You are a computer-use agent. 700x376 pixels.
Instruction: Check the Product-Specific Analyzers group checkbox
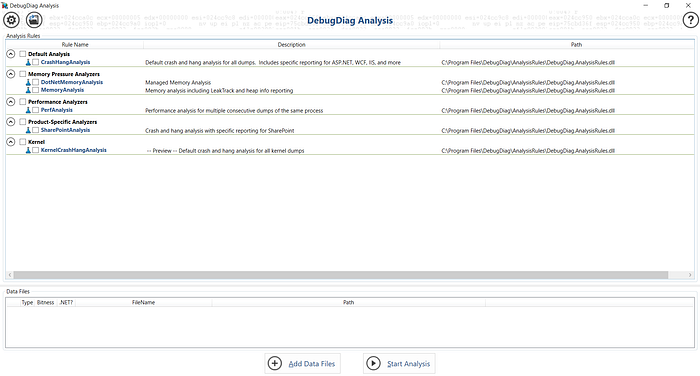click(x=23, y=121)
